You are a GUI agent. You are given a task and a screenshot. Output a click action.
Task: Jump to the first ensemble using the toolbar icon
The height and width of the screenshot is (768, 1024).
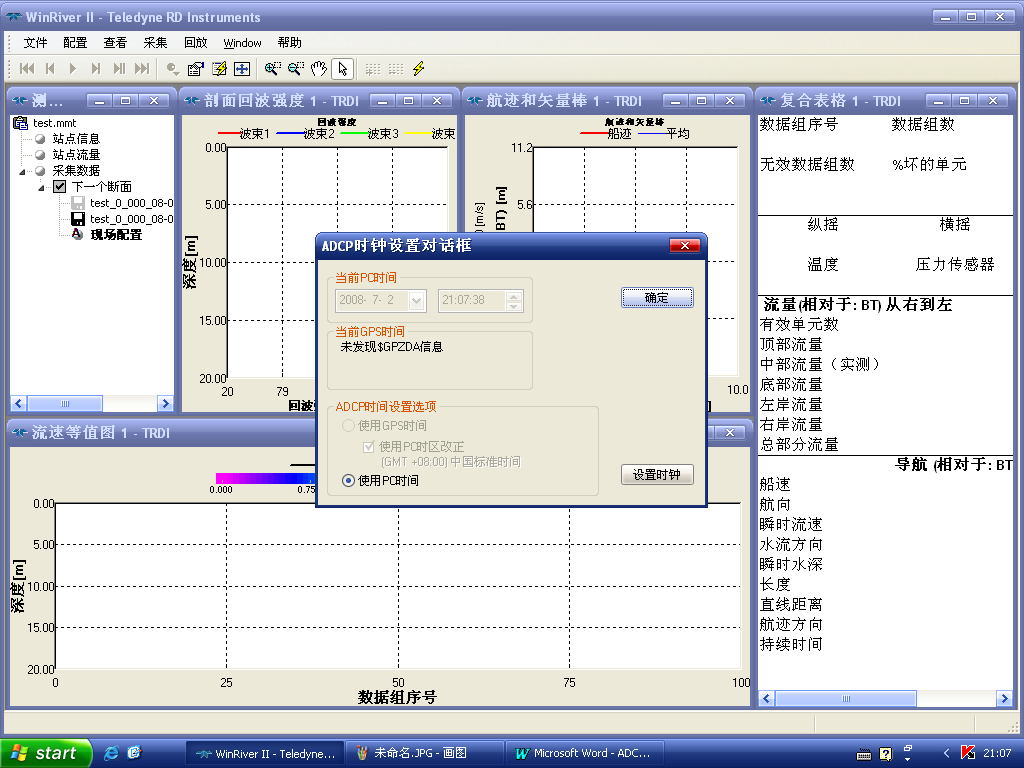(26, 69)
